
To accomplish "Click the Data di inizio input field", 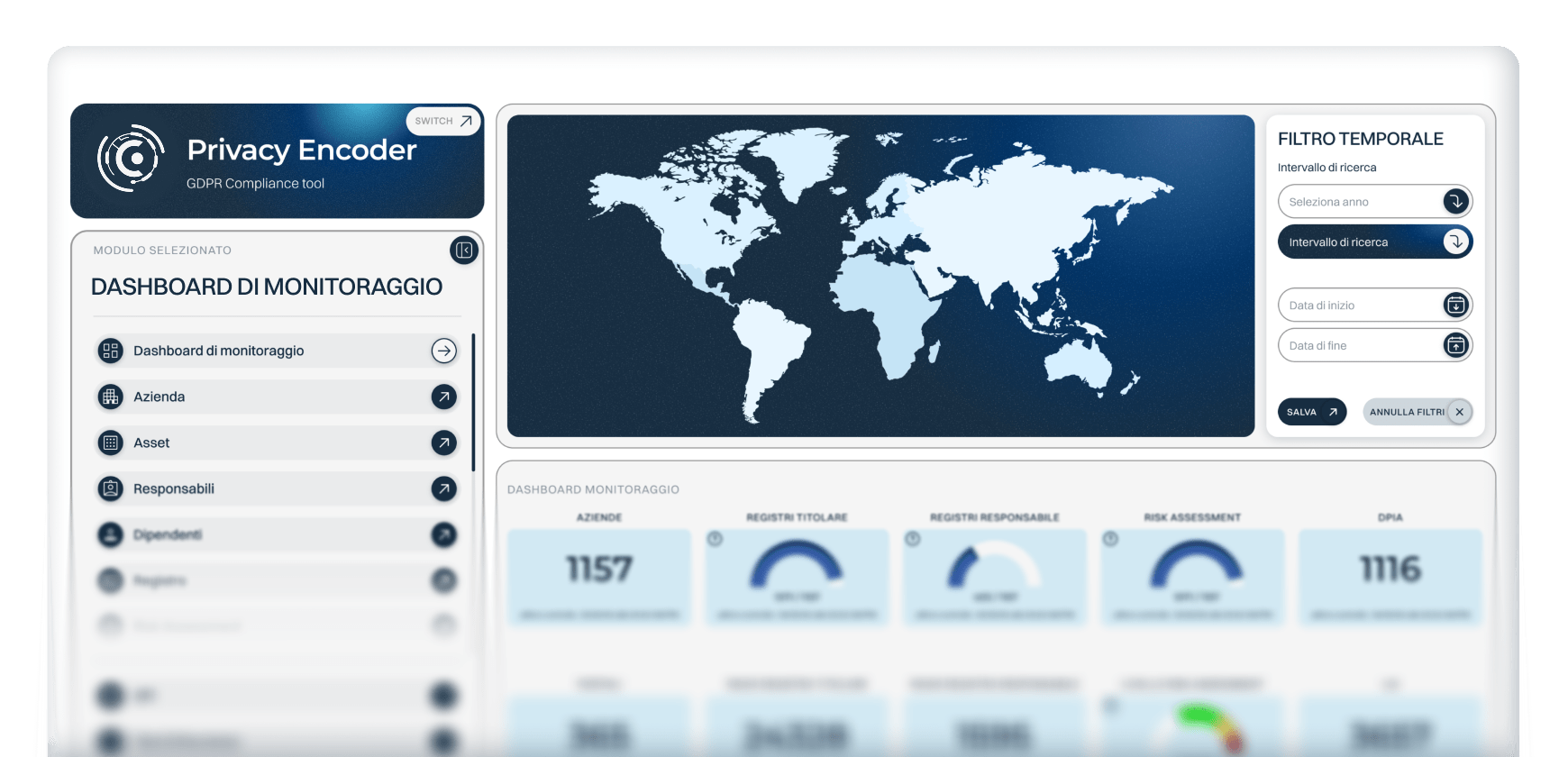I will tap(1374, 305).
